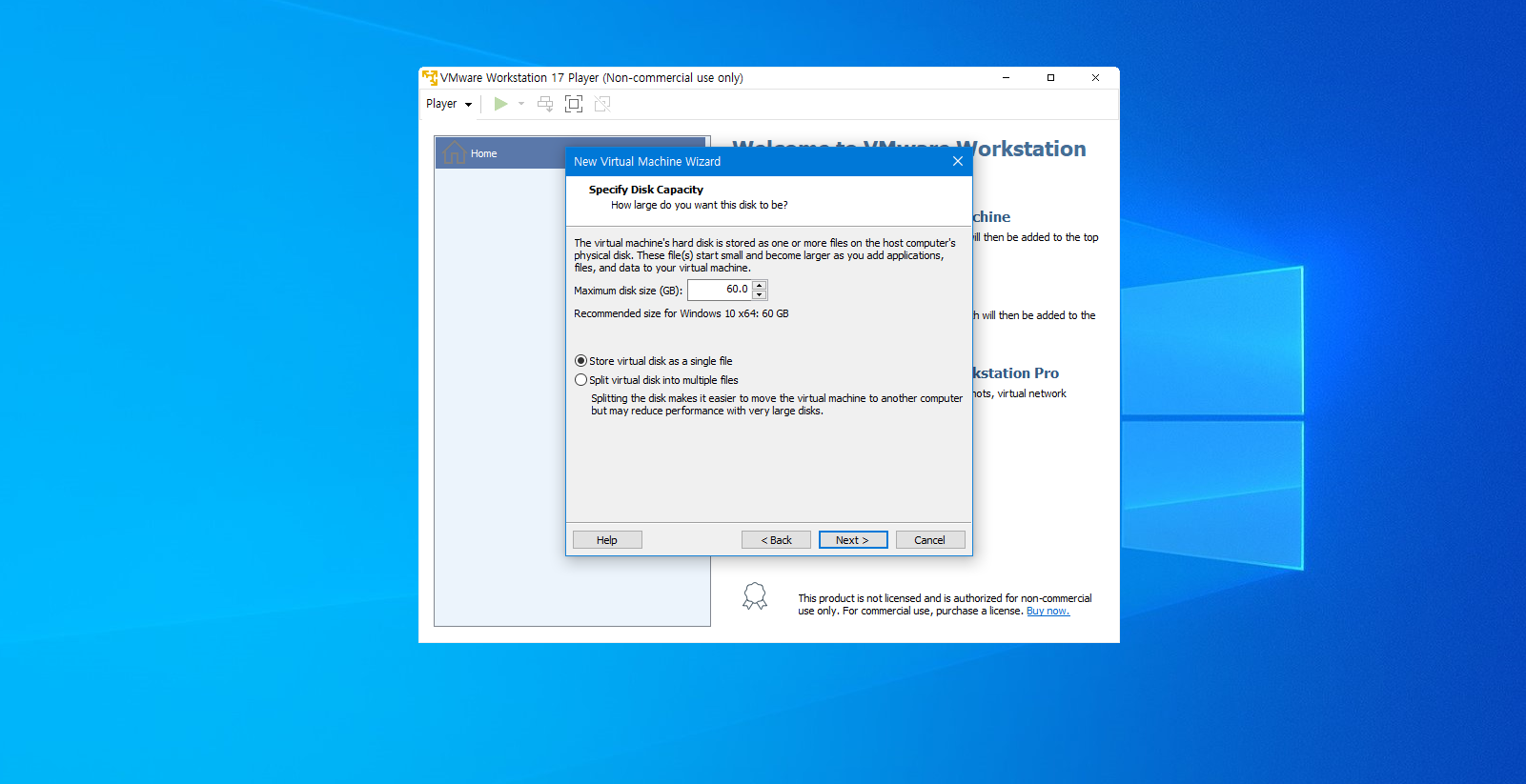Click the license ribbon award icon

click(x=755, y=596)
